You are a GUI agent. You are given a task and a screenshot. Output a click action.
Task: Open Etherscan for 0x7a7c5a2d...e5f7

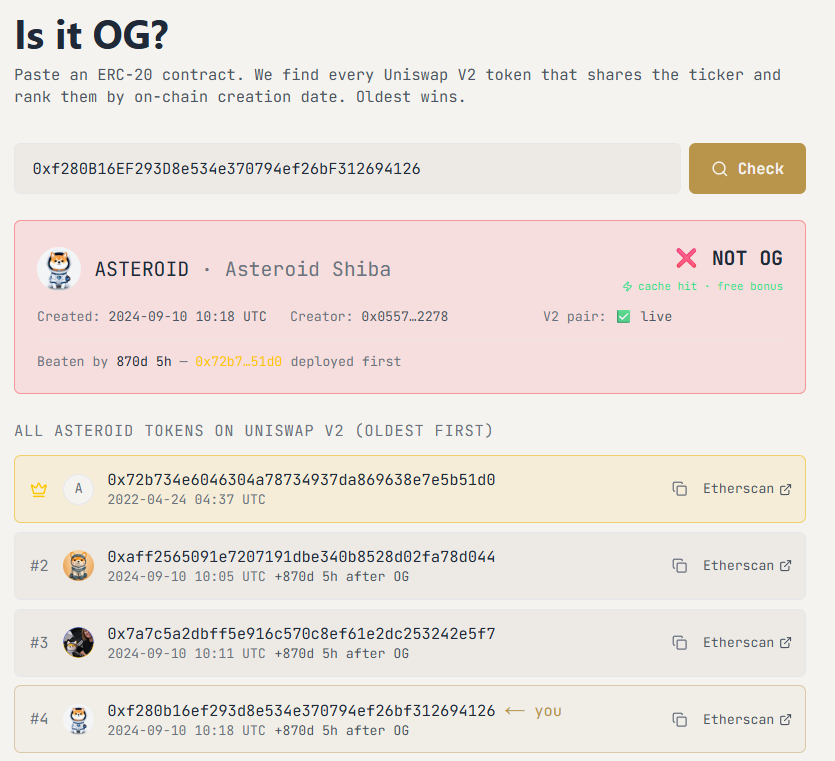point(747,643)
